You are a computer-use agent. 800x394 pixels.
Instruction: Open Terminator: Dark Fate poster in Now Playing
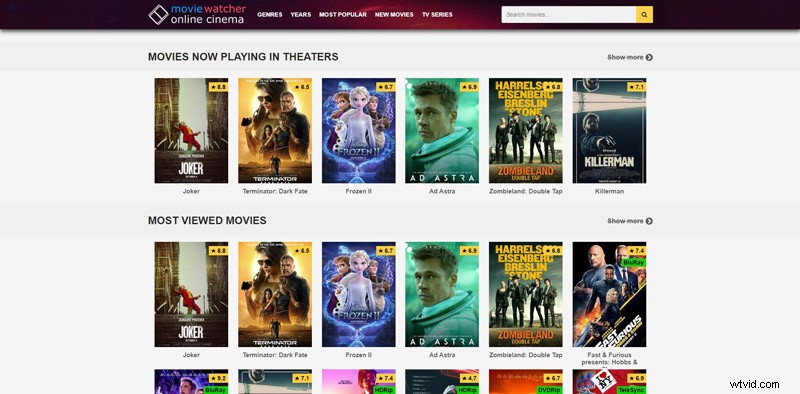coord(275,131)
